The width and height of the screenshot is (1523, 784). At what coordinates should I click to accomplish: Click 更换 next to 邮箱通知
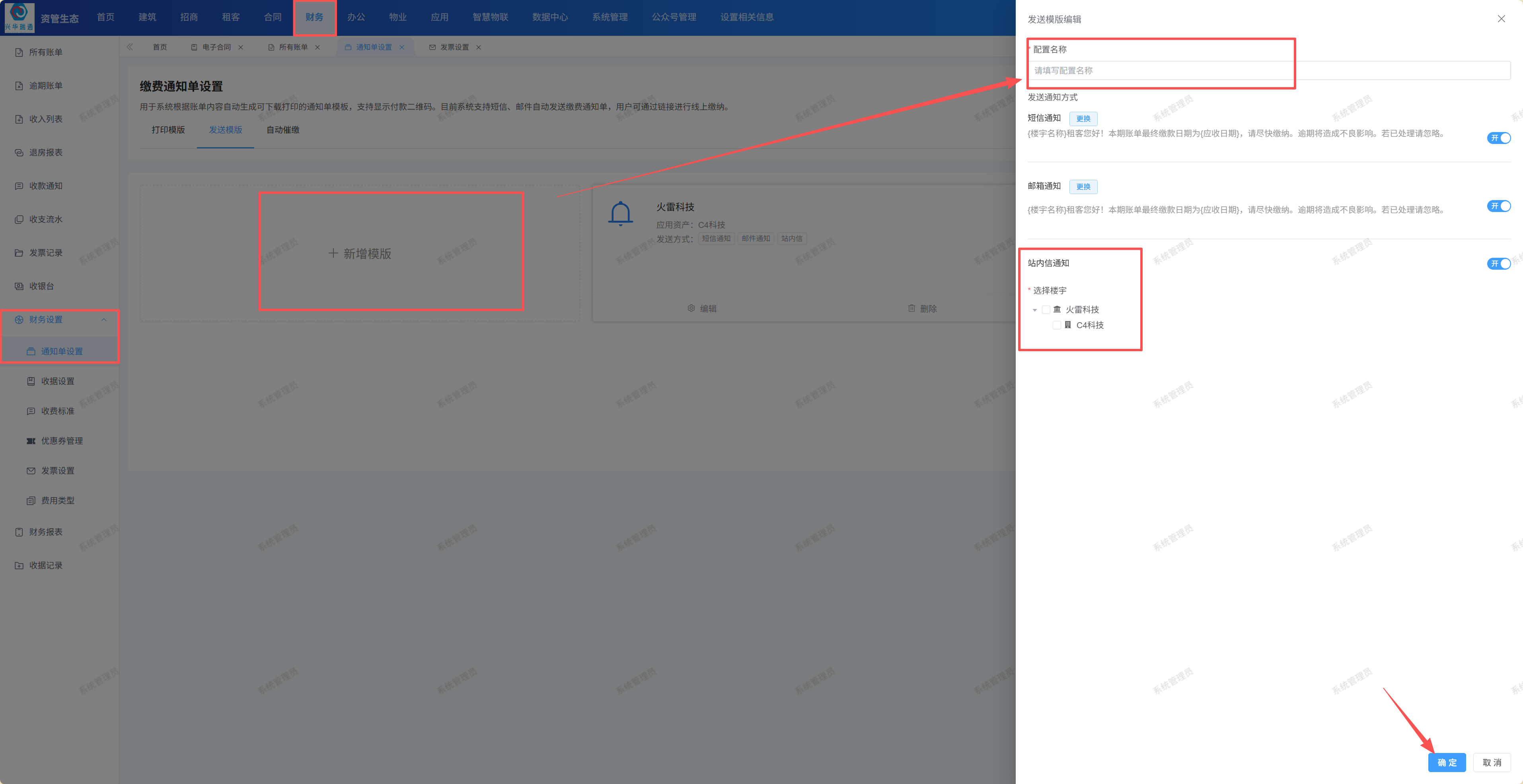(x=1083, y=187)
